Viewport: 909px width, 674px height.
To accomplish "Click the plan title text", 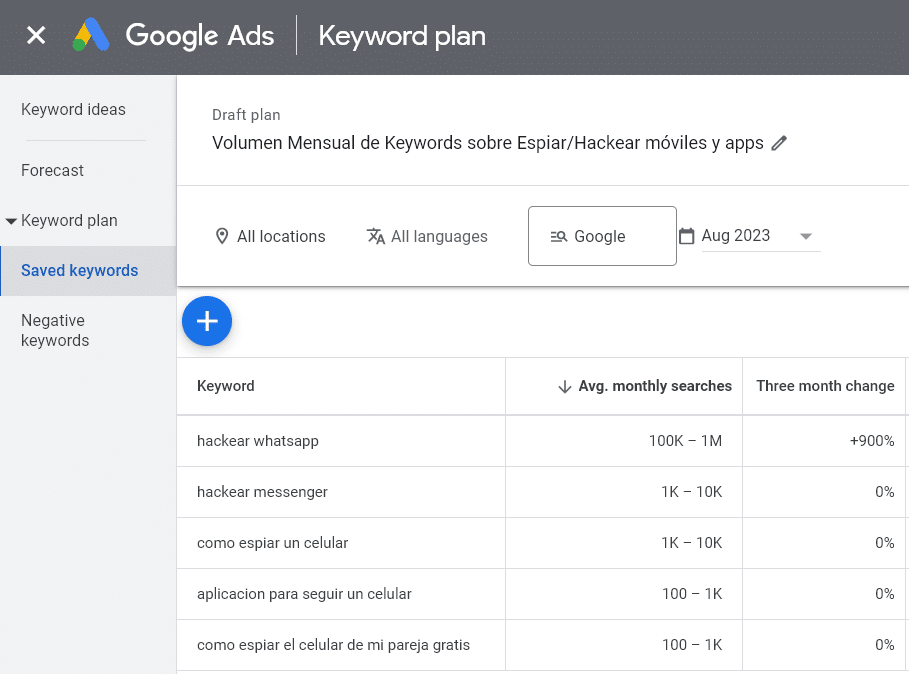I will [x=488, y=143].
